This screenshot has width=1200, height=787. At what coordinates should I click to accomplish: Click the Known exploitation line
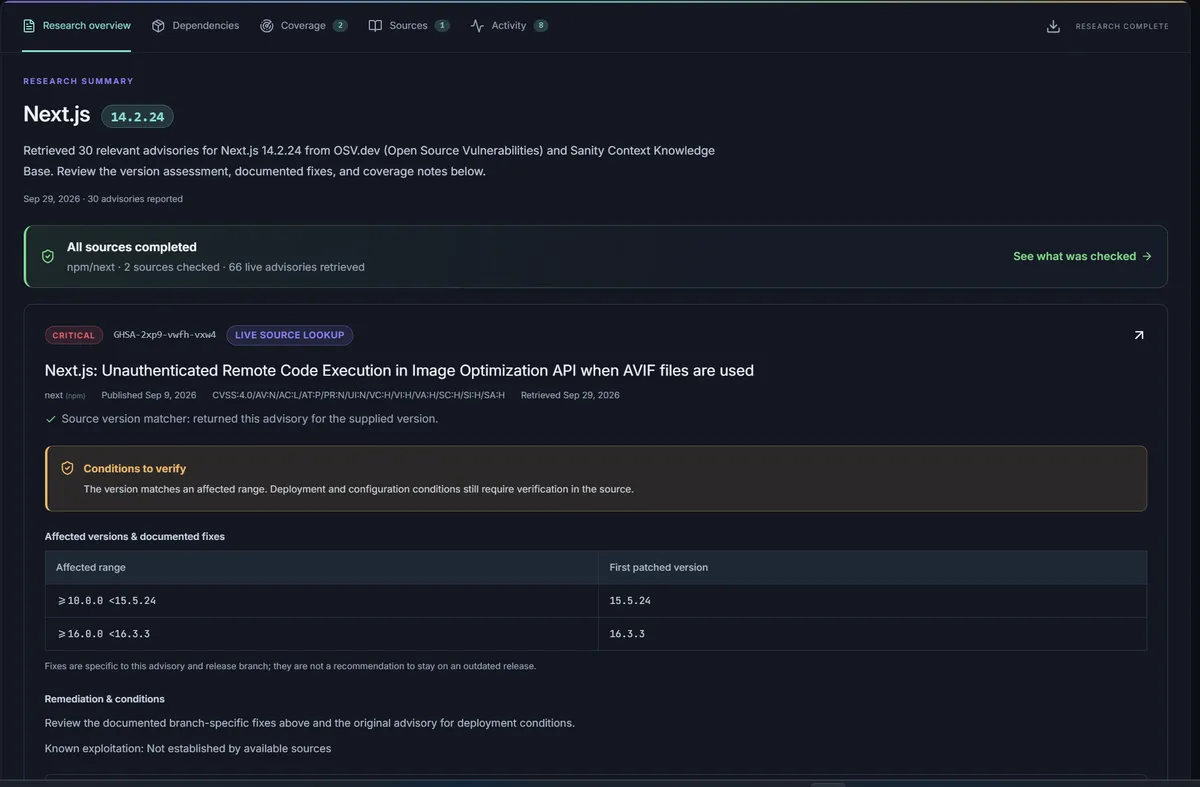188,748
